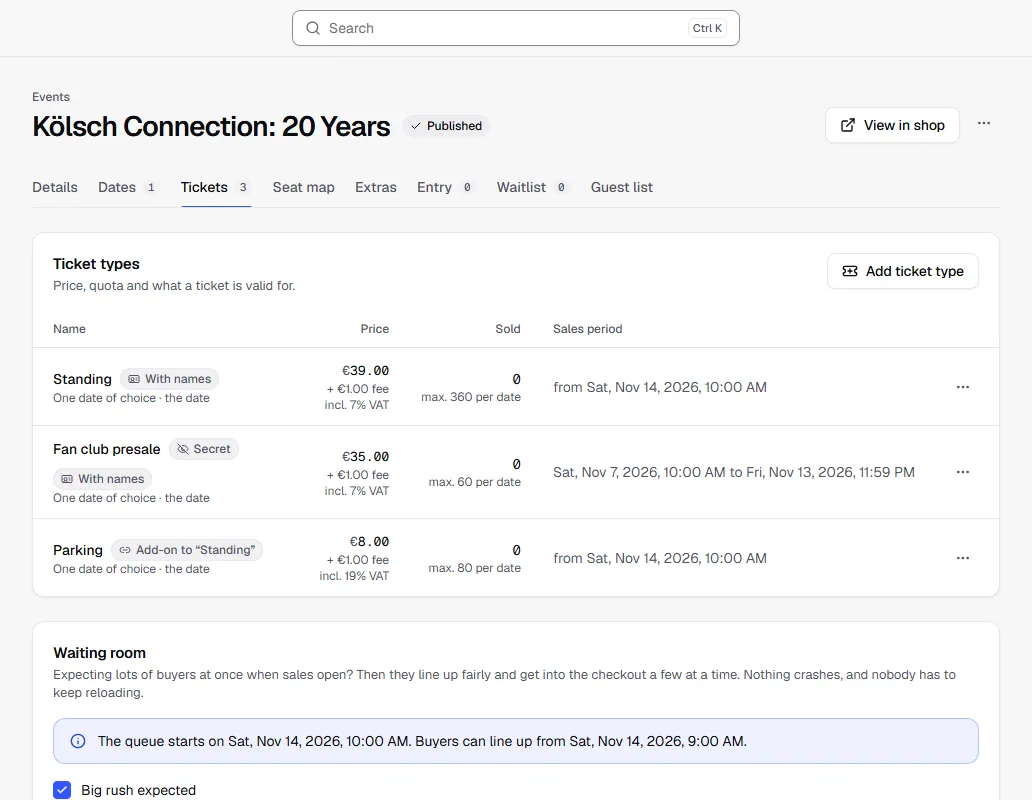The image size is (1032, 800).
Task: Select the Standing ticket type name
Action: click(82, 379)
